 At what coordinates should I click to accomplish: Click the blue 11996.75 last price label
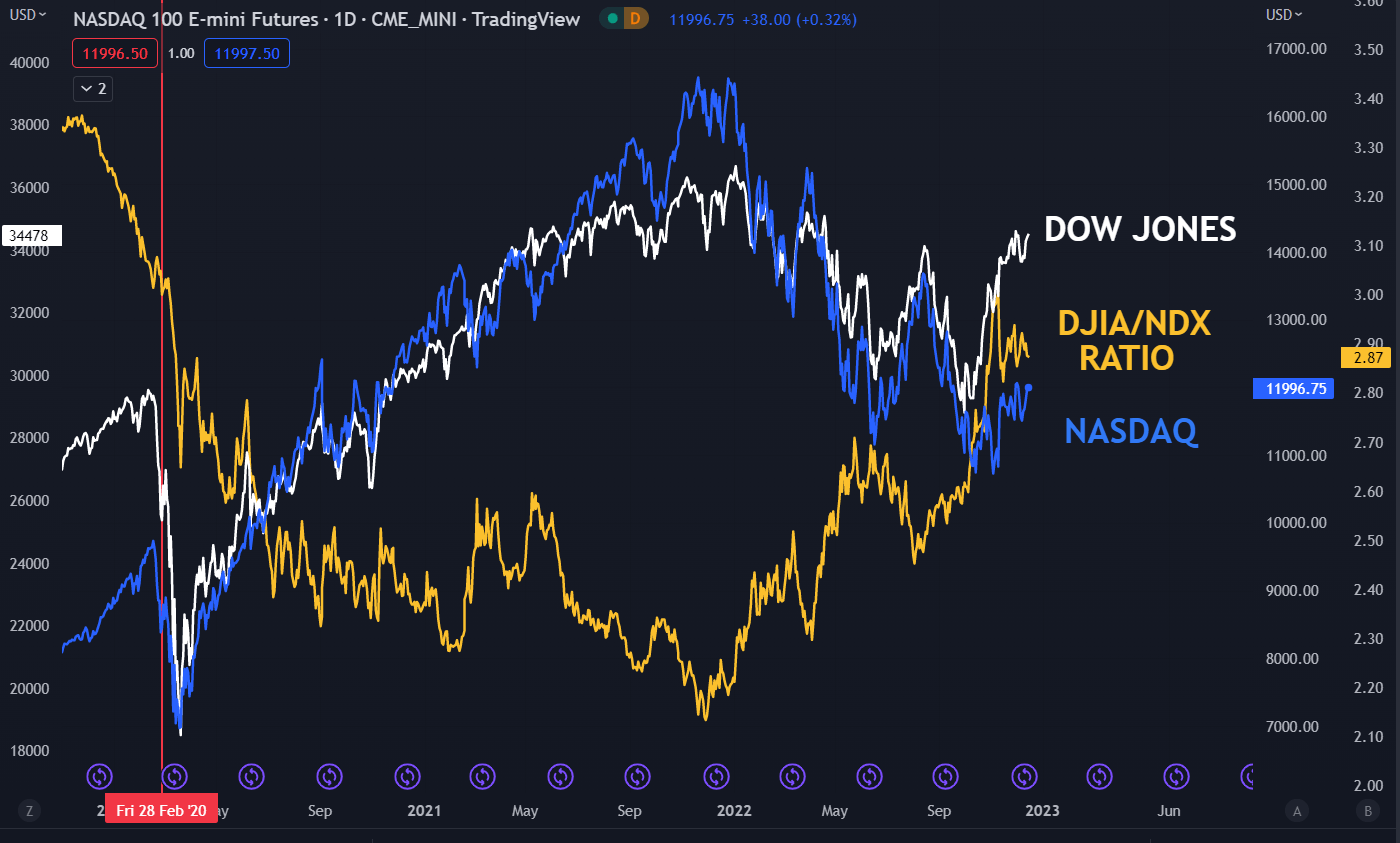1294,389
